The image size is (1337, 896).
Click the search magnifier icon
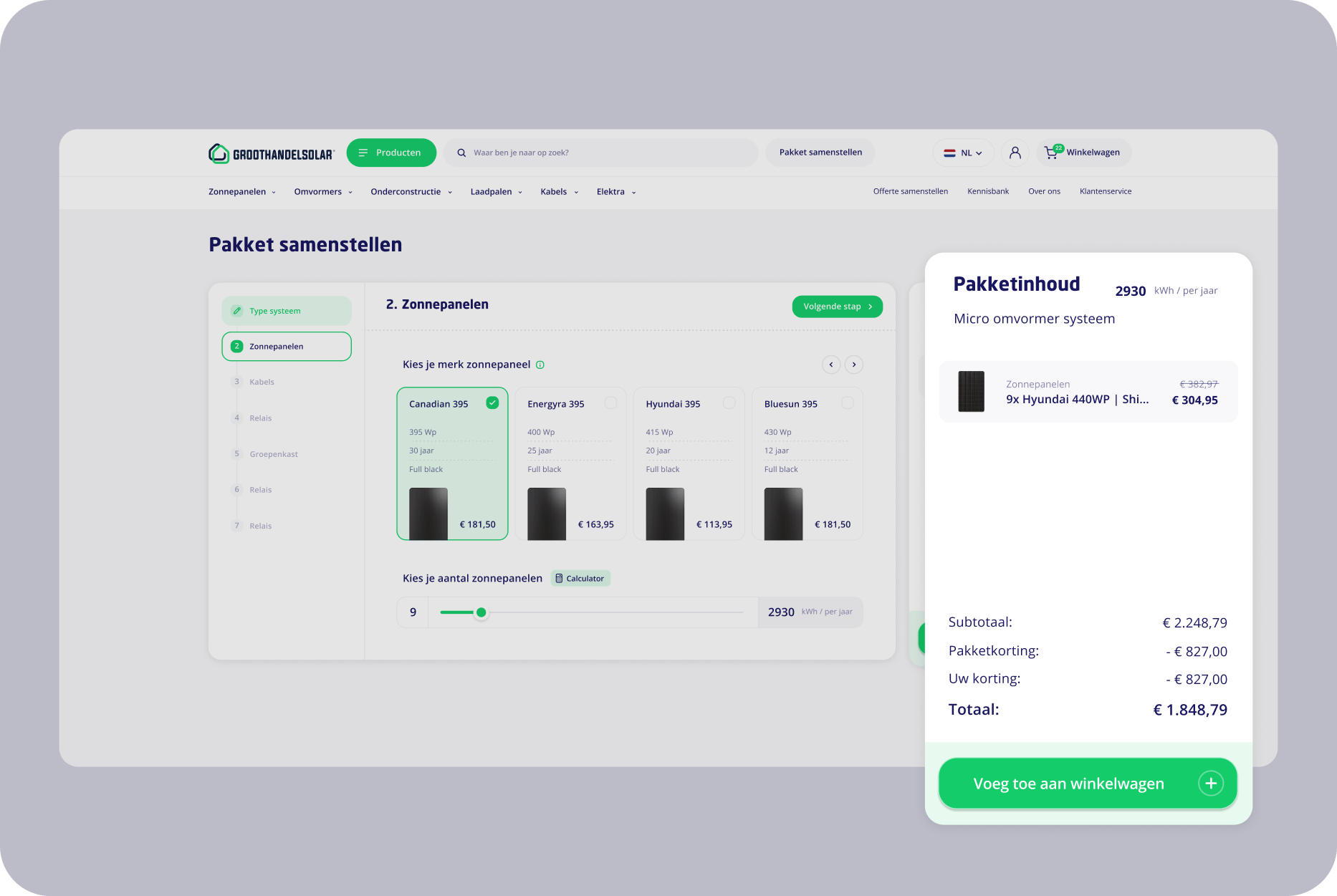(461, 153)
